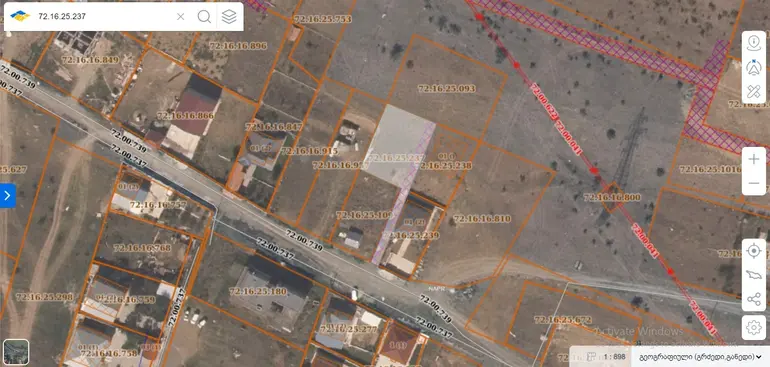Viewport: 770px width, 367px height.
Task: Click the NAPR logo in the search bar
Action: (x=20, y=16)
